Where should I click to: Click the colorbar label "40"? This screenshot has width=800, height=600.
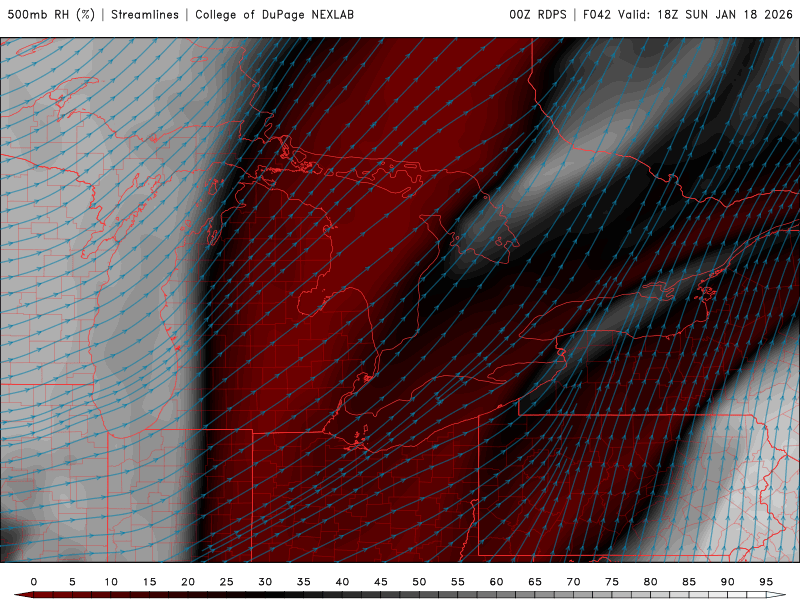[342, 582]
